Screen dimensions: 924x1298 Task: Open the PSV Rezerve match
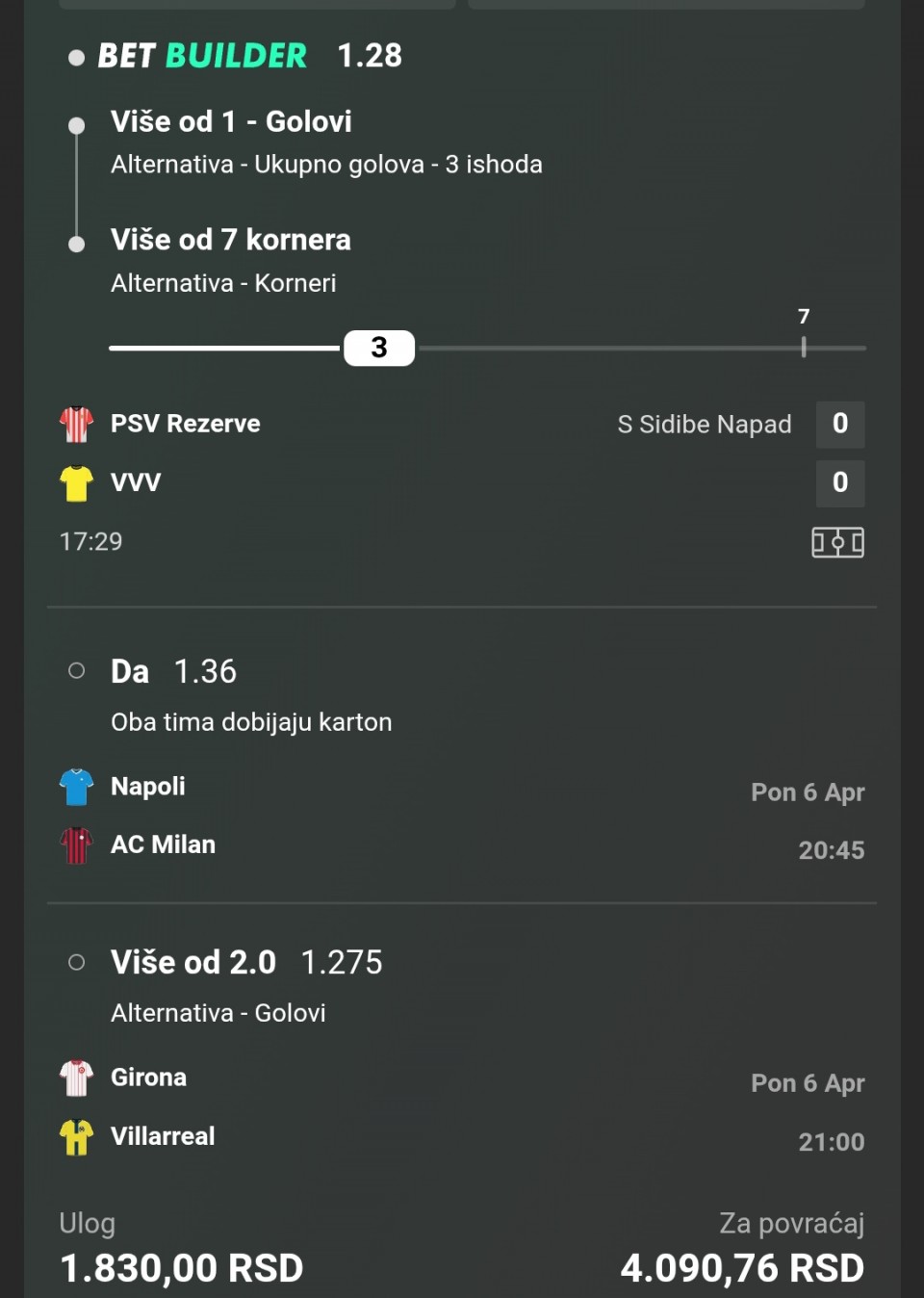click(x=186, y=424)
